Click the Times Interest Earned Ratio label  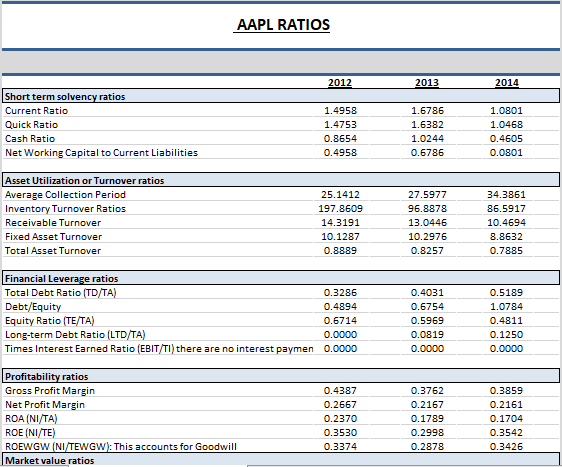point(159,349)
